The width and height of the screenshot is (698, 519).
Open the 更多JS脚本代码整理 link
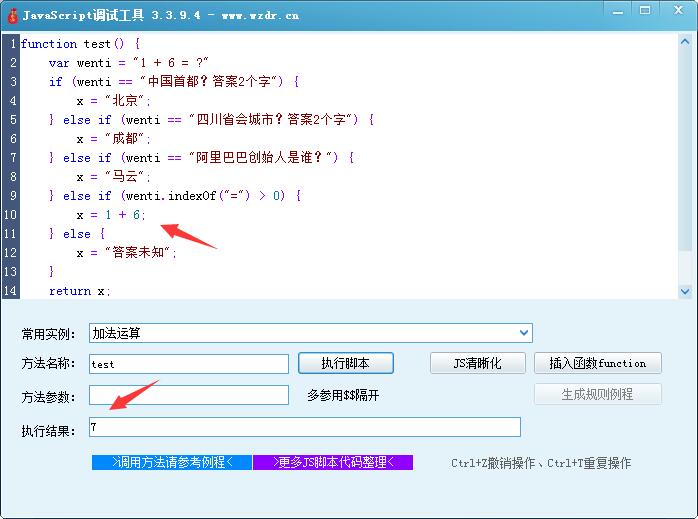point(332,462)
